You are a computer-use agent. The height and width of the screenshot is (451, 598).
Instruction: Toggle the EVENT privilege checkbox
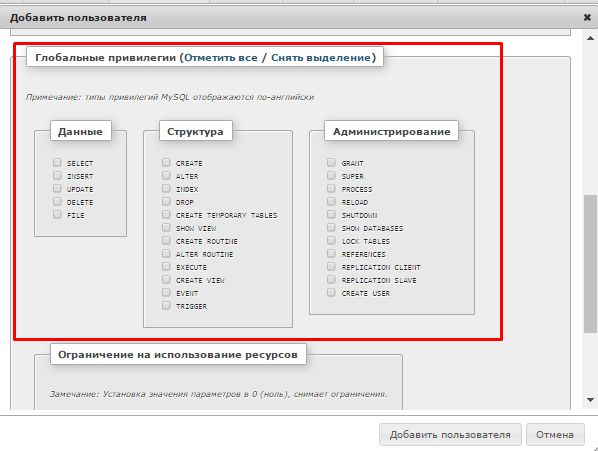[x=166, y=293]
